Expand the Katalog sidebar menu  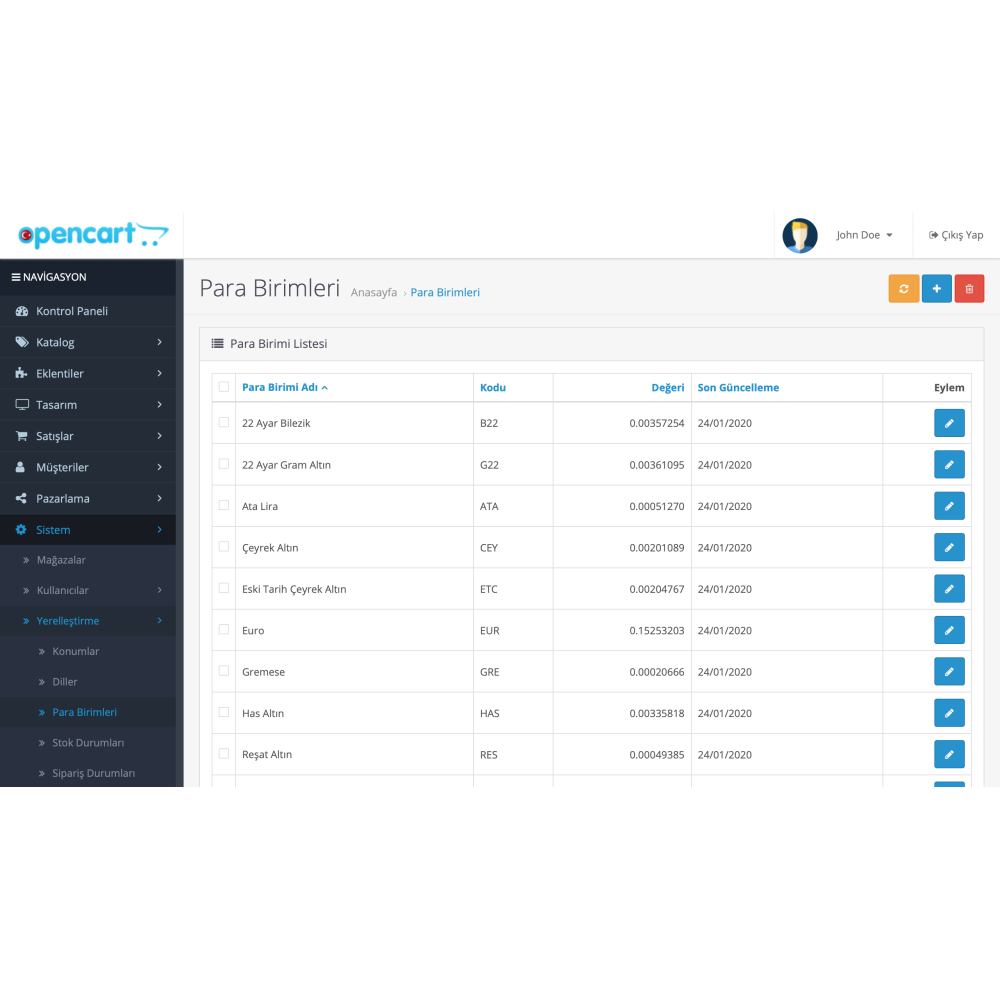tap(60, 342)
